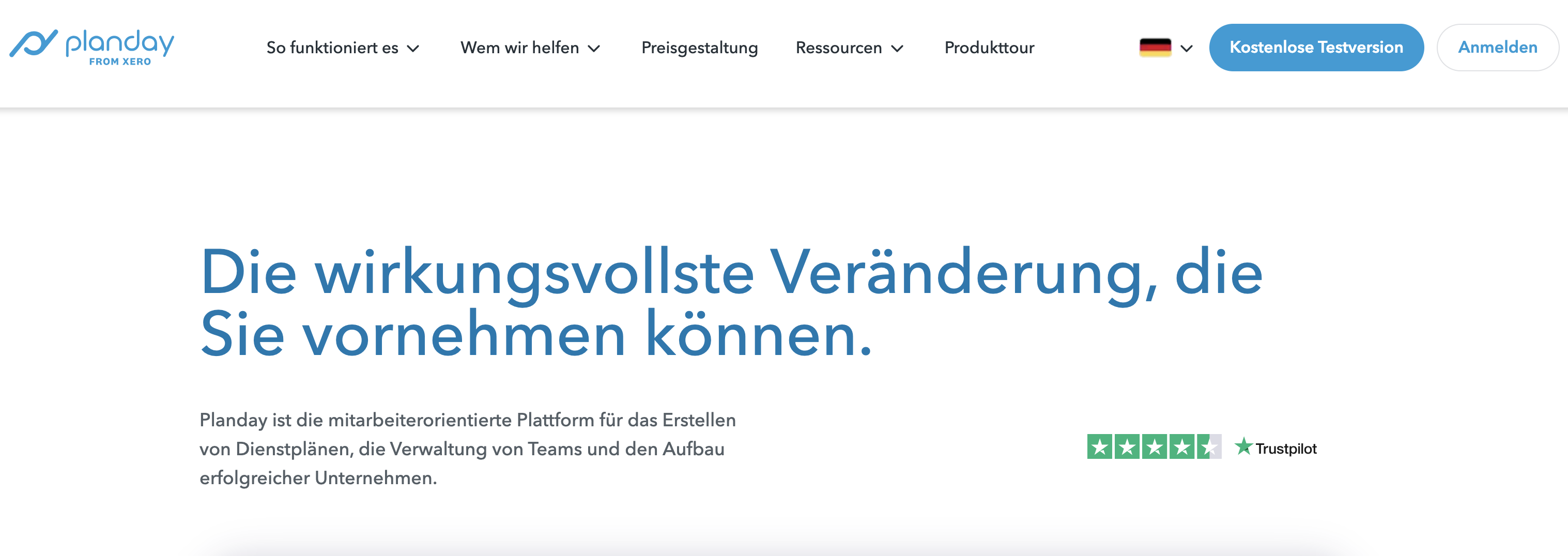
Task: Click the third green Trustpilot rating star
Action: pos(1154,447)
